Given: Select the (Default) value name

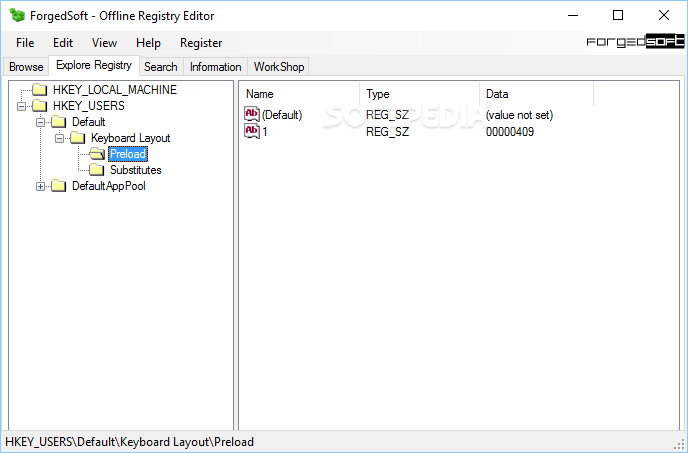Looking at the screenshot, I should 282,115.
